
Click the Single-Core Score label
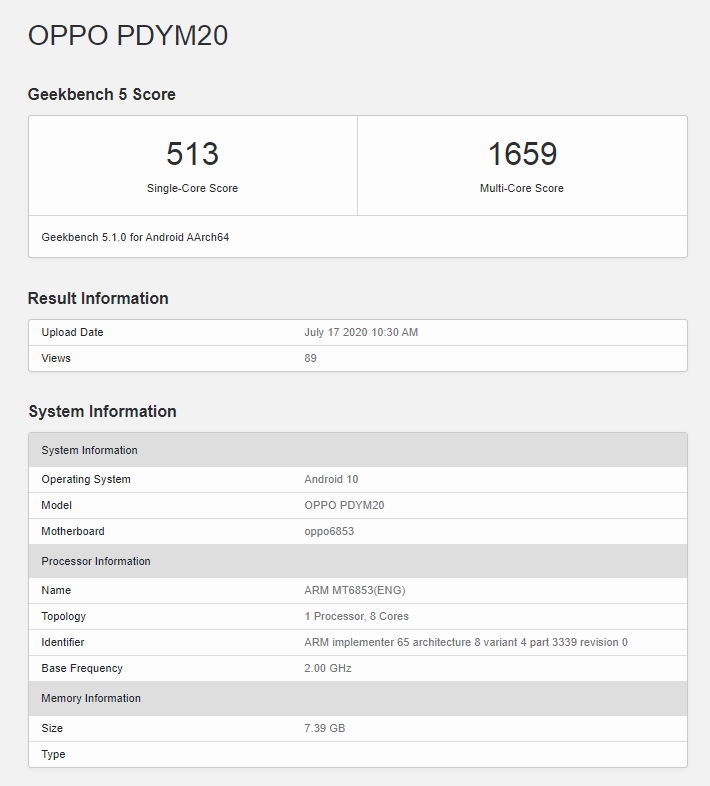tap(193, 188)
